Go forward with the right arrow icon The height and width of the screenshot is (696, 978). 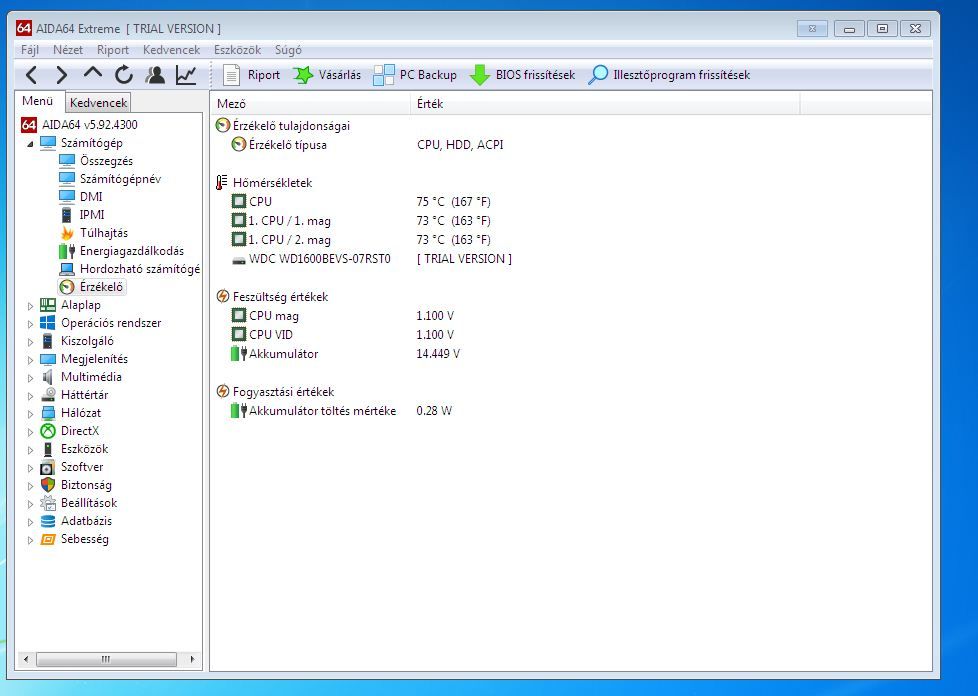tap(61, 75)
